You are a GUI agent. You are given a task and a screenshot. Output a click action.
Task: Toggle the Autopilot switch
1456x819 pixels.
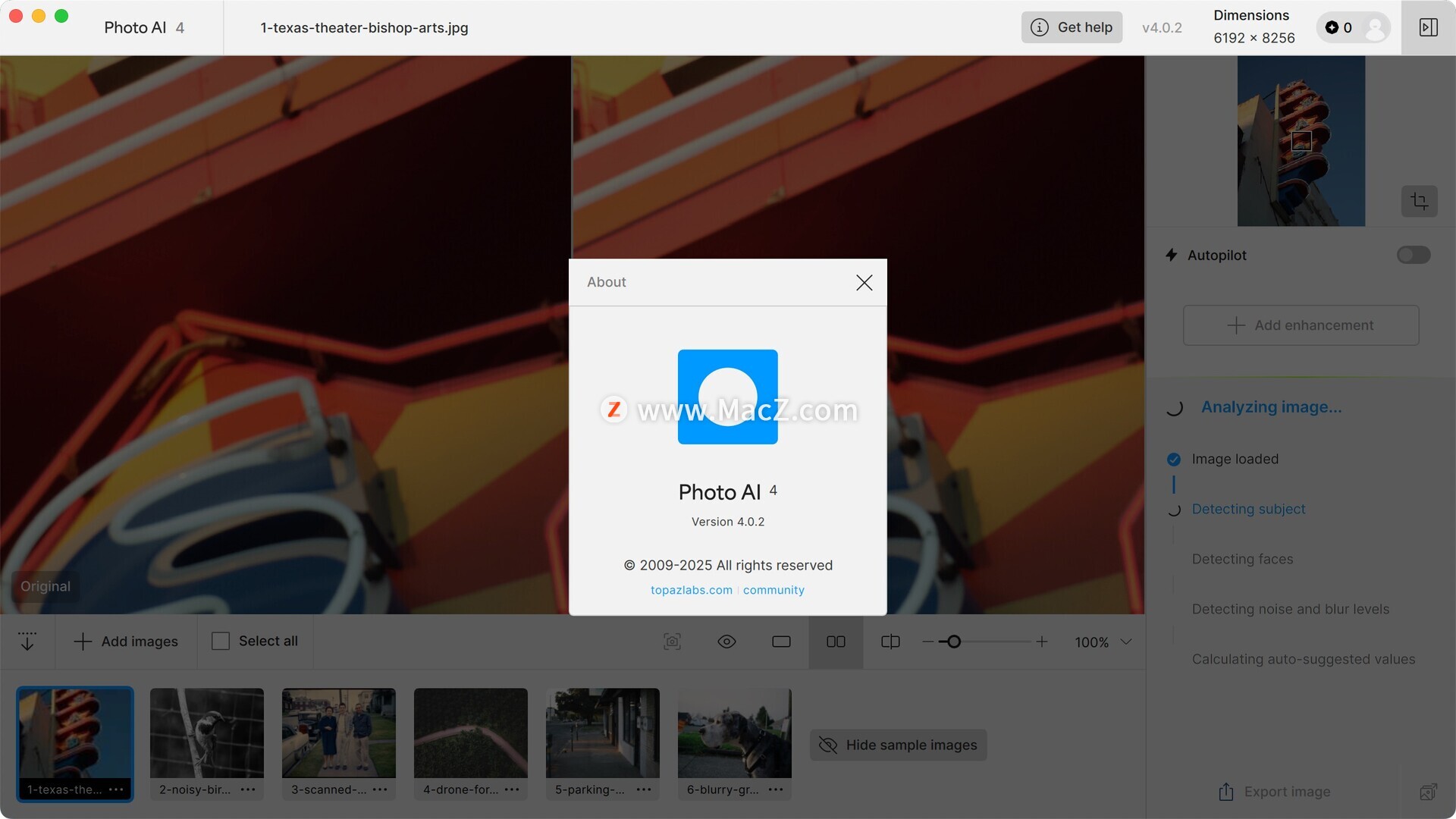(x=1413, y=255)
